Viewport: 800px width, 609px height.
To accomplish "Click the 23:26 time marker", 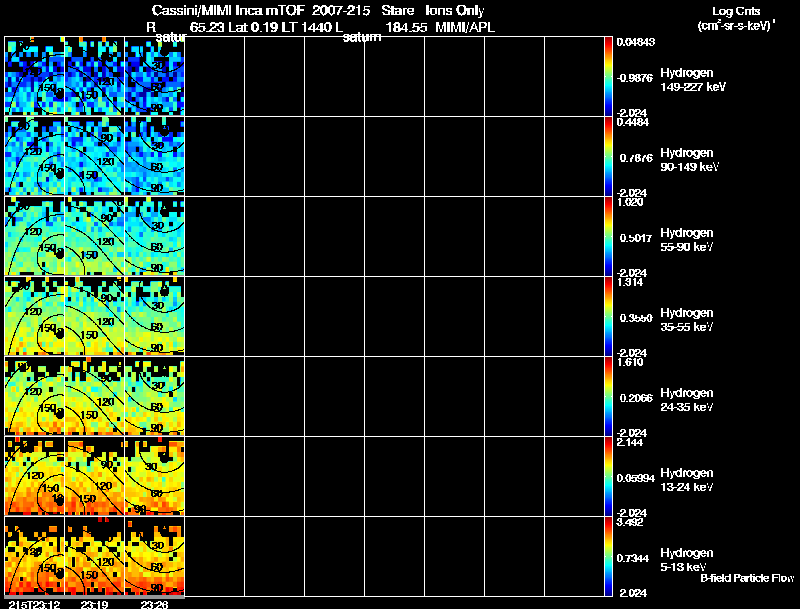I will tap(155, 604).
